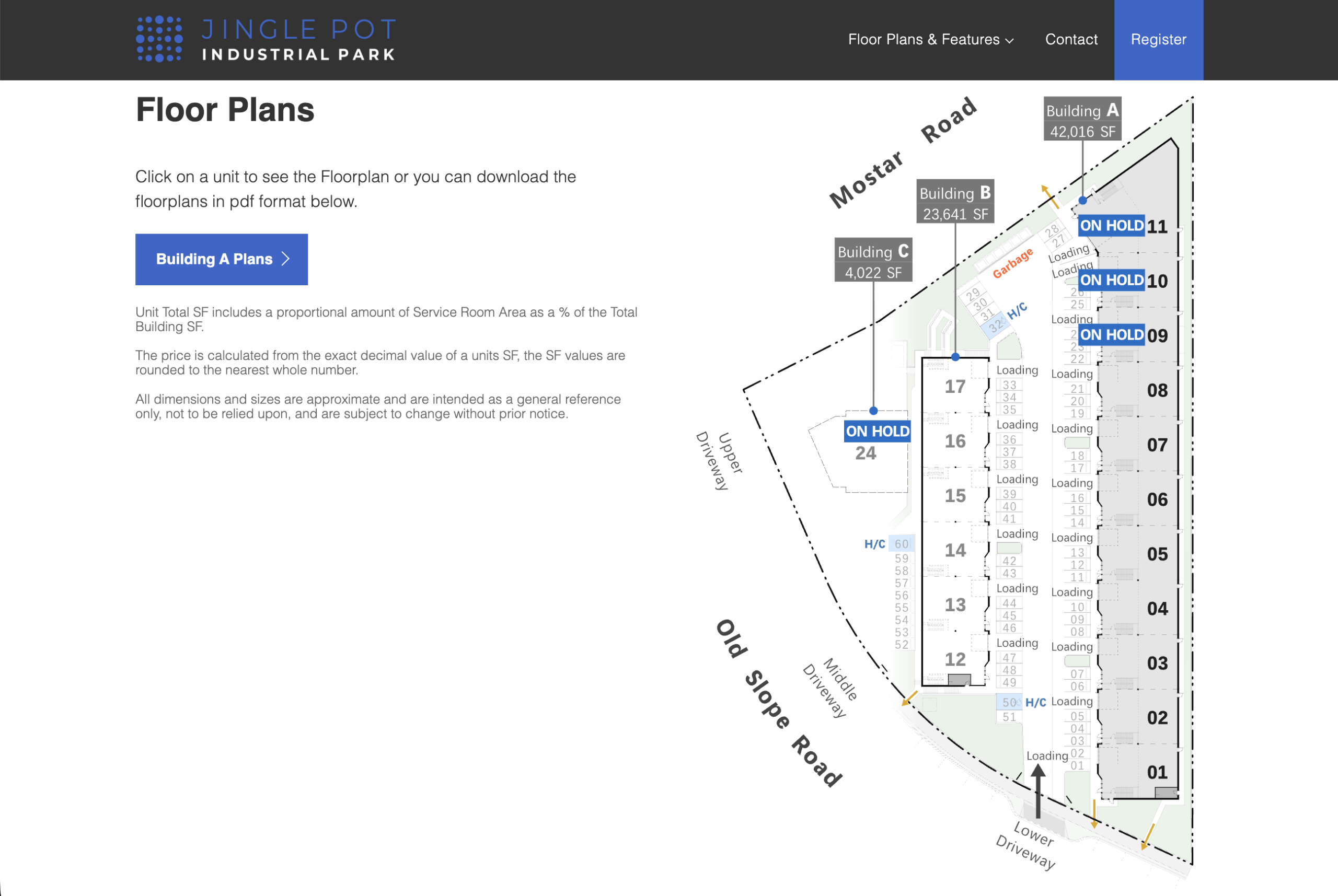This screenshot has width=1338, height=896.
Task: Click the Lower Driveway entrance arrow
Action: (1038, 792)
